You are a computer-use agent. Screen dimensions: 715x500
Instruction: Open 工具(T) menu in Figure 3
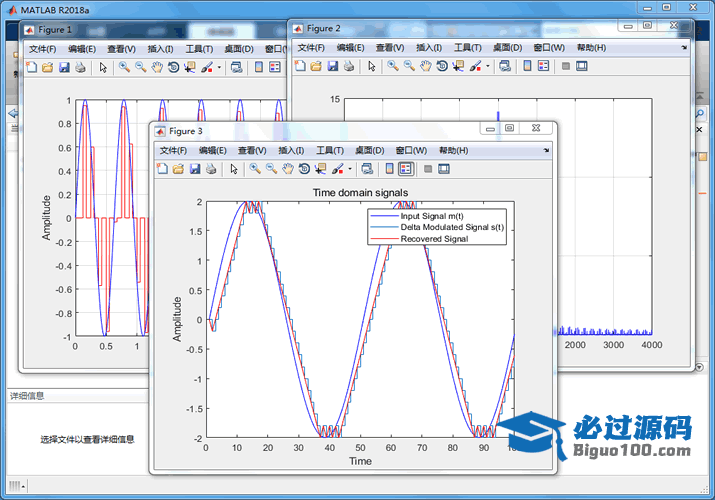click(x=330, y=150)
